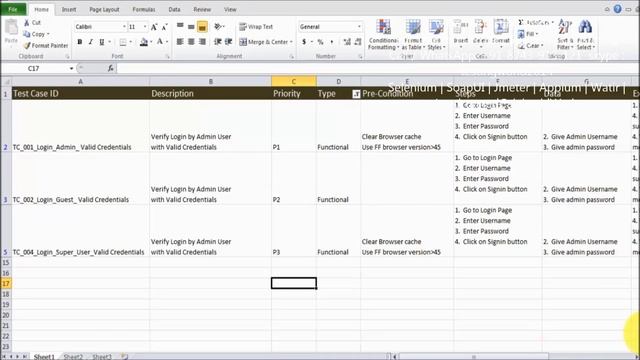Click the Select All corner button
Viewport: 640px width, 360px height.
[6, 82]
